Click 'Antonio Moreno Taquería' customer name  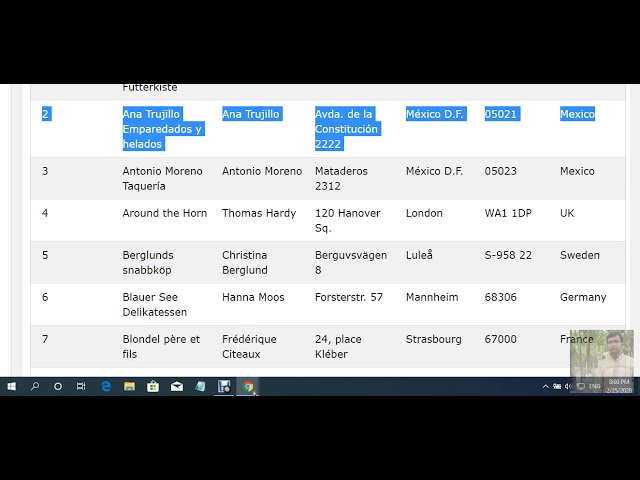point(162,178)
